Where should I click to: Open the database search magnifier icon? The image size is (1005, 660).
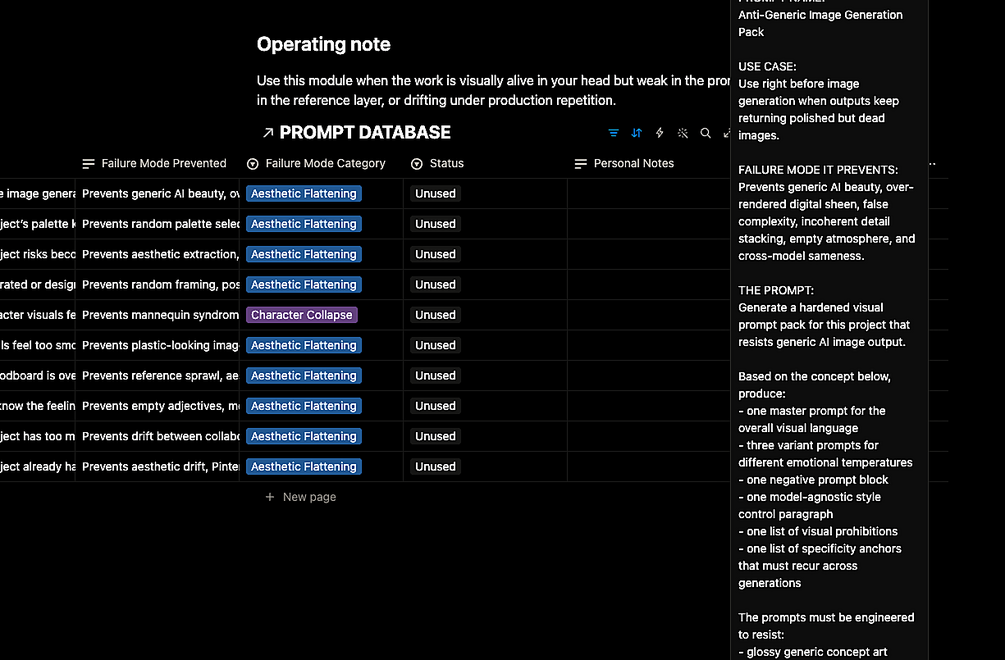(706, 133)
